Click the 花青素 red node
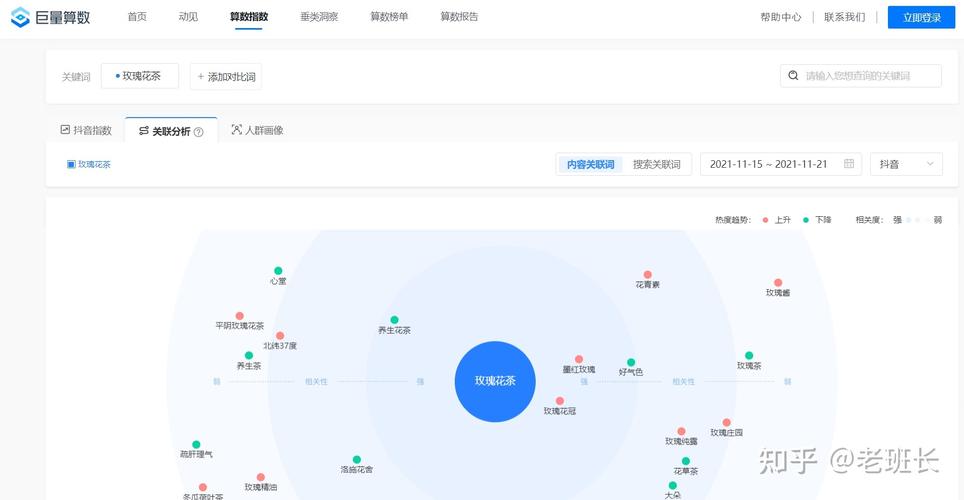This screenshot has width=964, height=500. click(x=647, y=274)
